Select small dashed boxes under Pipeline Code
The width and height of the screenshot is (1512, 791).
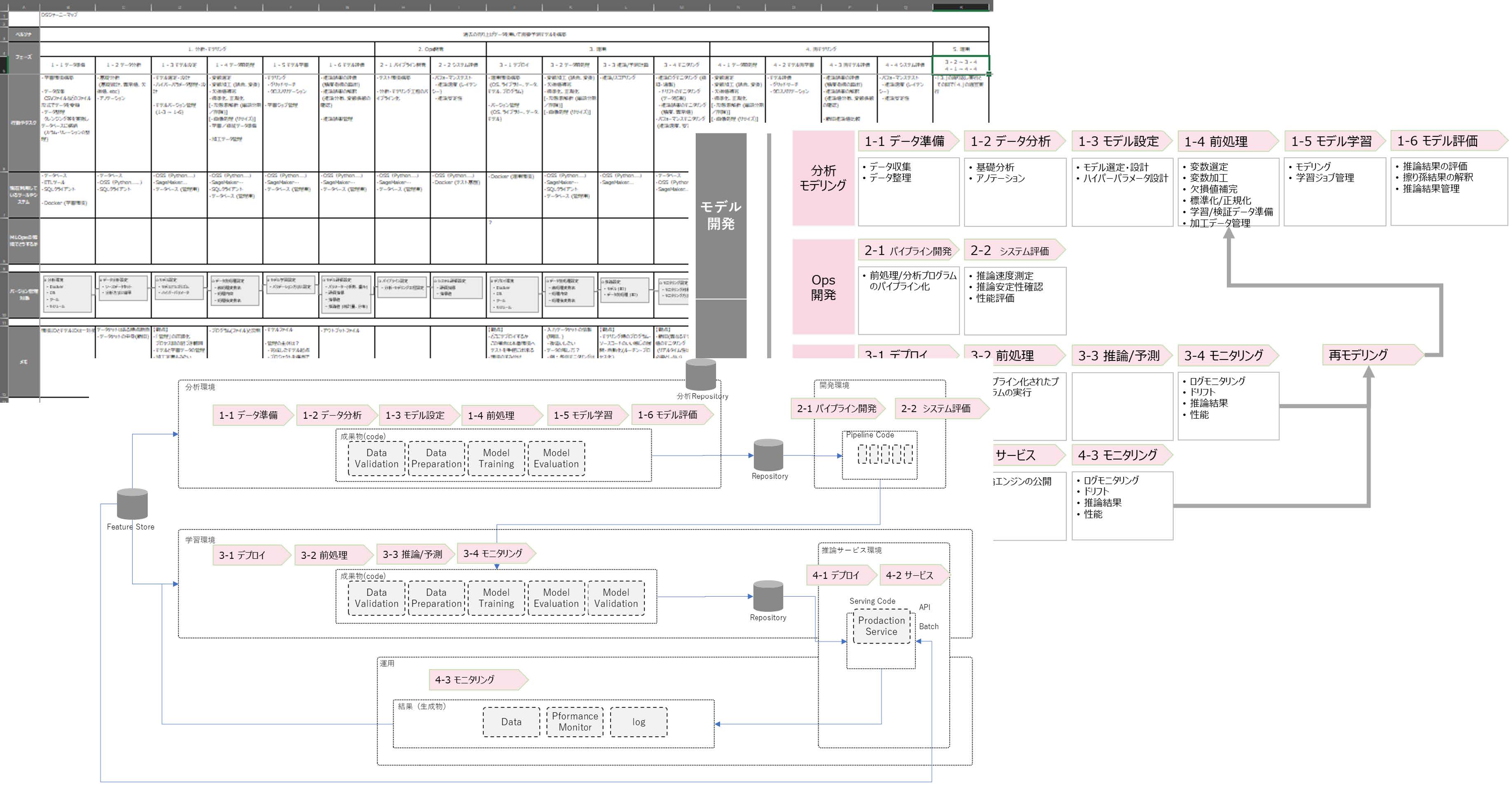click(885, 454)
